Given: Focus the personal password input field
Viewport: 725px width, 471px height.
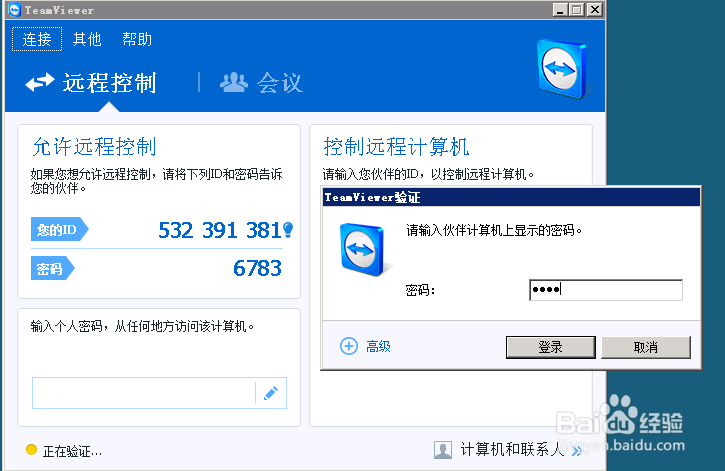Looking at the screenshot, I should coord(144,393).
